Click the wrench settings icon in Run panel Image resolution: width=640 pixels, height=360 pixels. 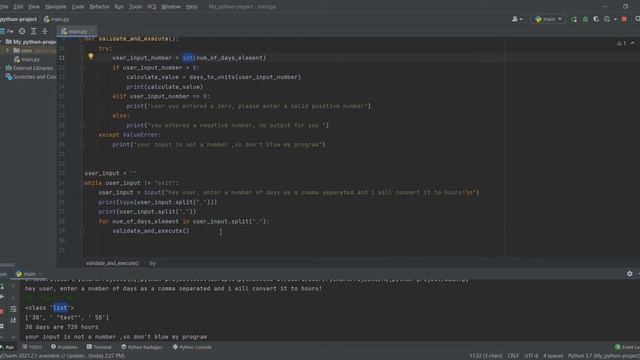pos(2,297)
